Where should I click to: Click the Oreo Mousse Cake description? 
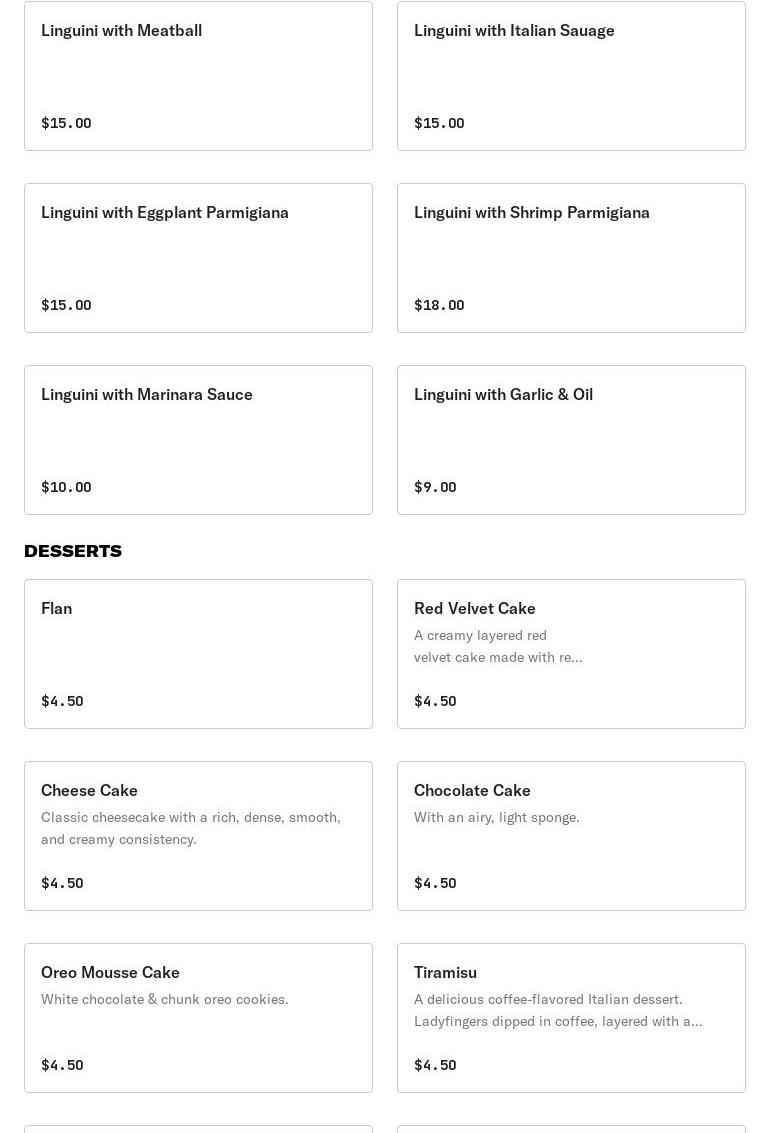coord(164,999)
